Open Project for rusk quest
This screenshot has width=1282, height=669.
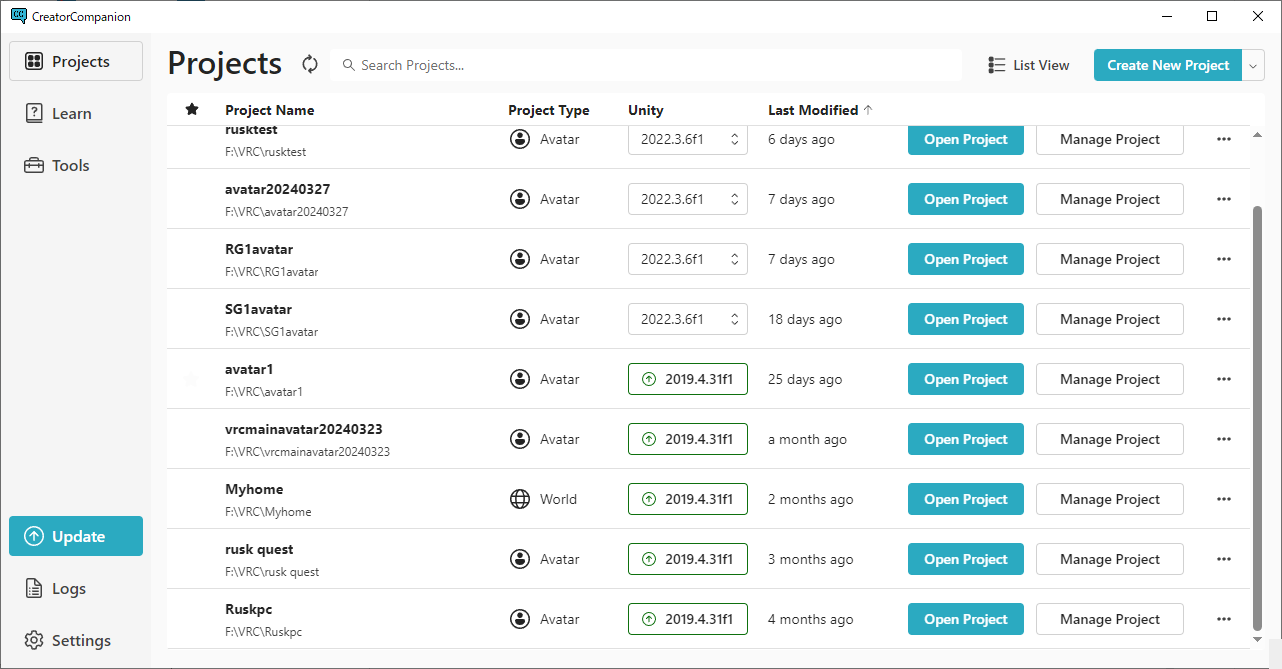click(x=966, y=559)
